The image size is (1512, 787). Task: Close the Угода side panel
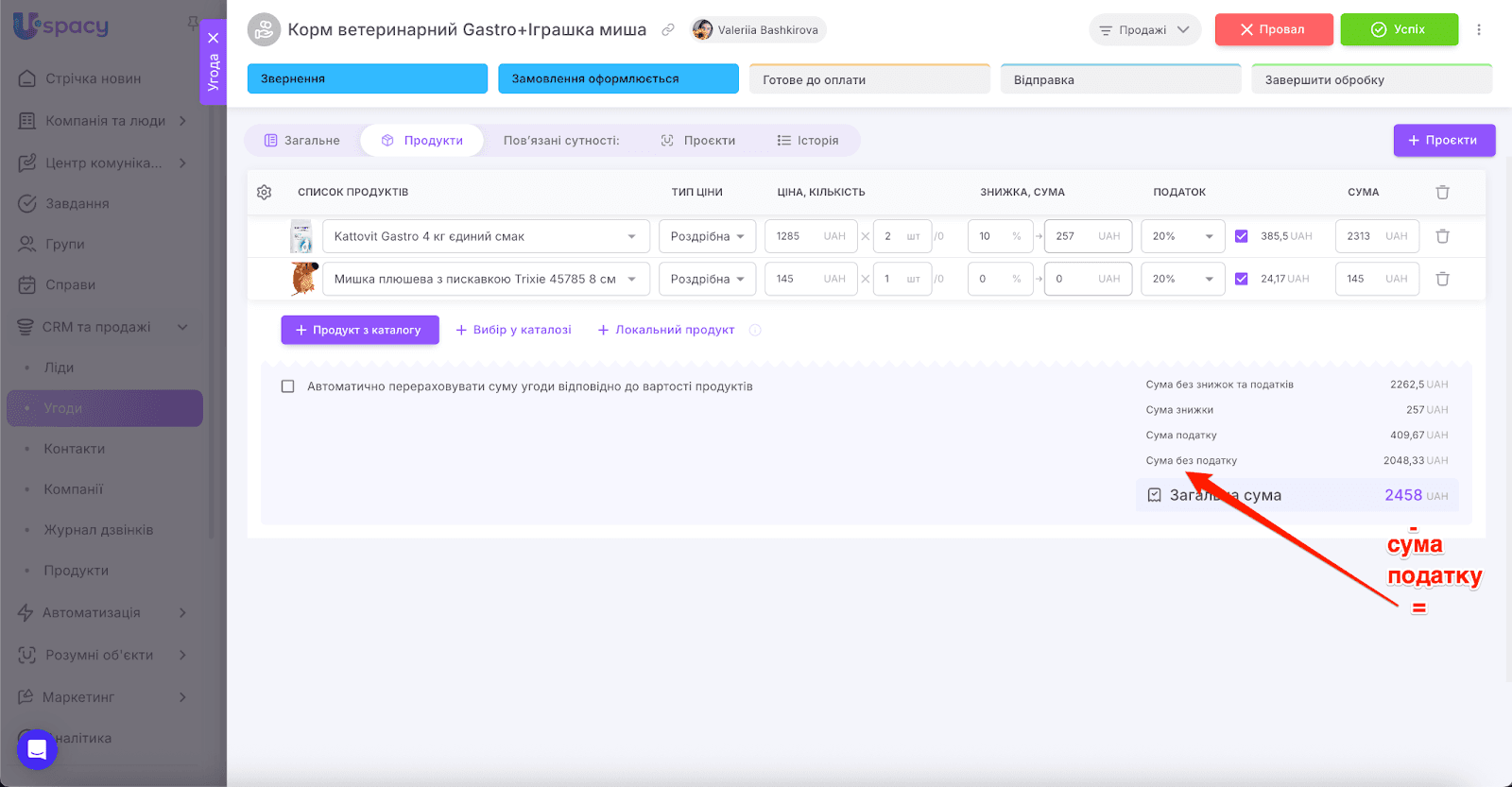(x=214, y=38)
